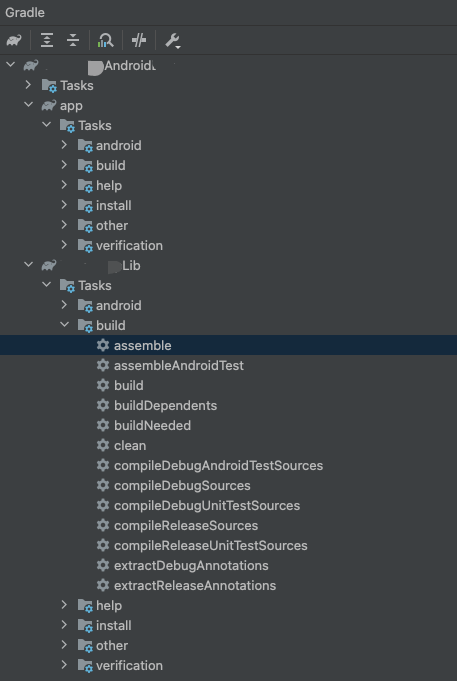Expand the verification folder at the bottom
457x681 pixels.
click(64, 665)
